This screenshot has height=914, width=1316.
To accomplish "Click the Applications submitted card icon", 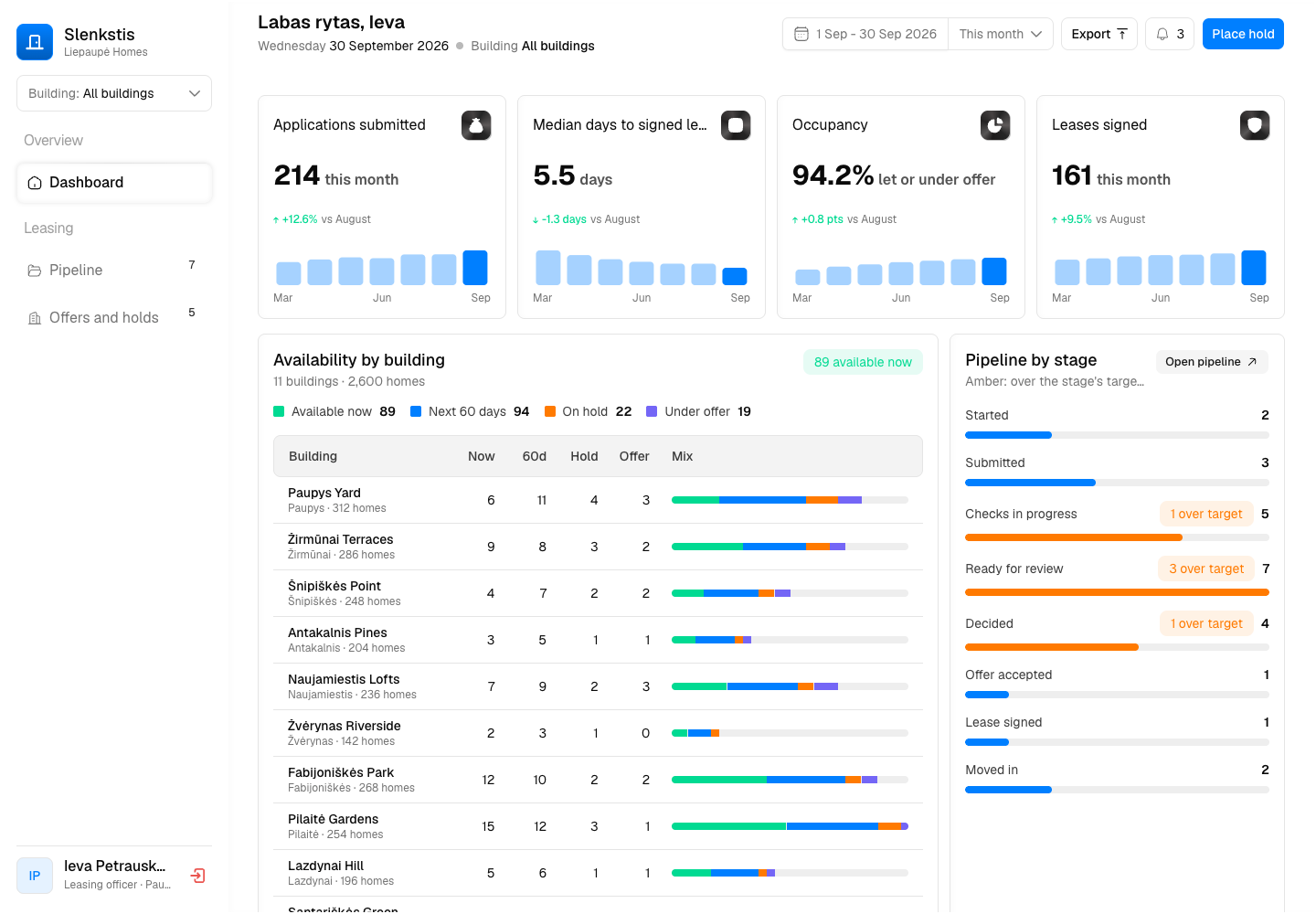I will (476, 125).
